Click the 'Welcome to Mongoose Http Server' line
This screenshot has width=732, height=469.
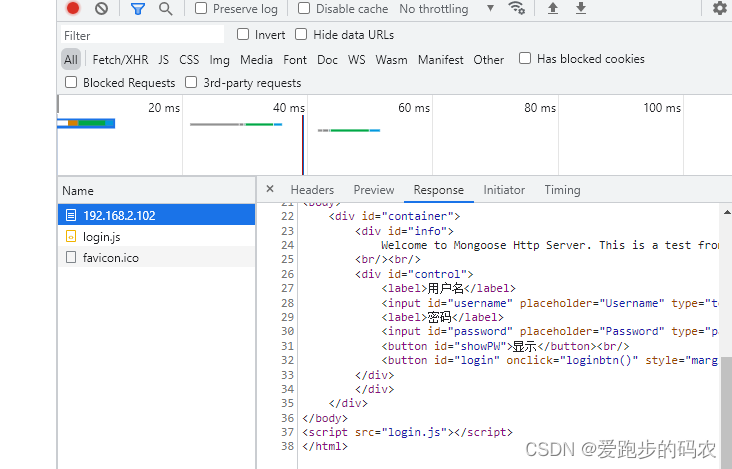click(x=549, y=245)
